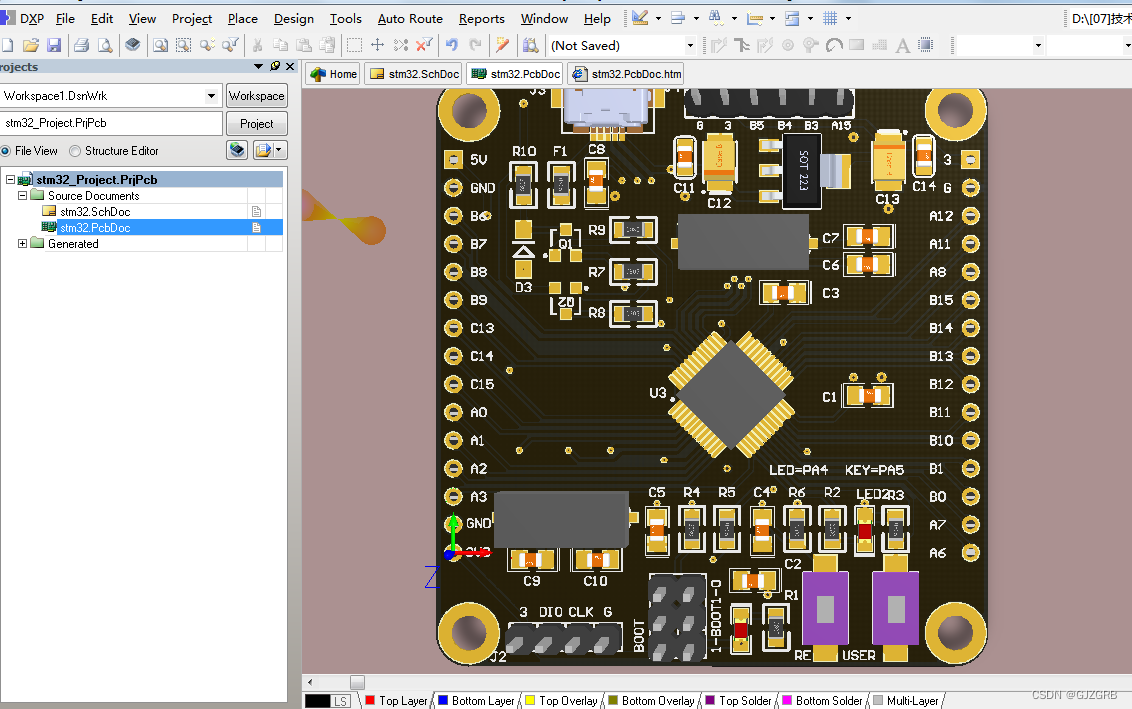The image size is (1132, 709).
Task: Click the Zoom Area toolbar icon
Action: [x=183, y=45]
